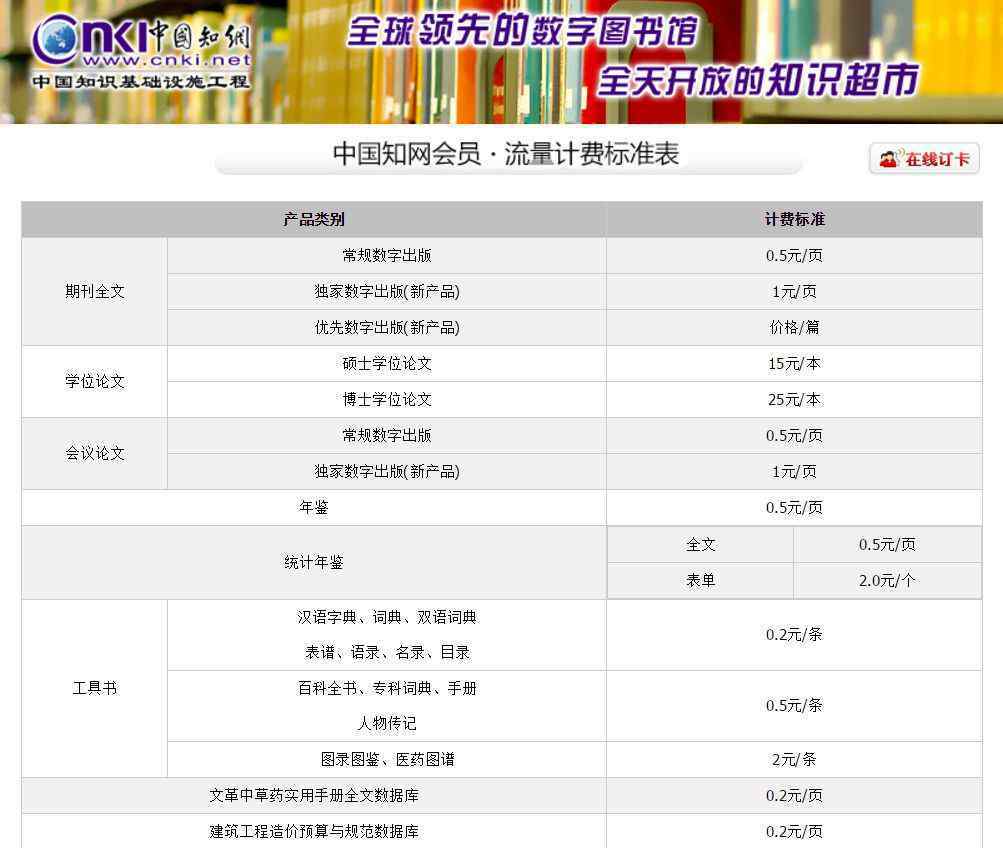Click the 表单 cell under 统计年鉴

(700, 580)
